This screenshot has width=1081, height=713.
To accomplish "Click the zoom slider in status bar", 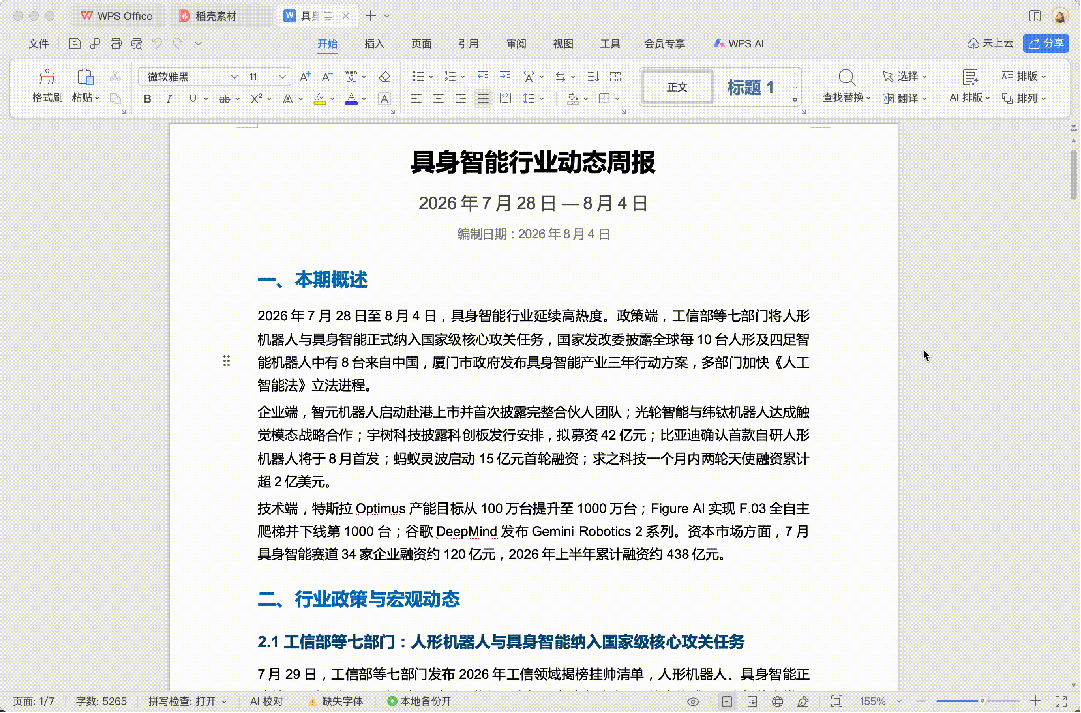I will pos(982,701).
